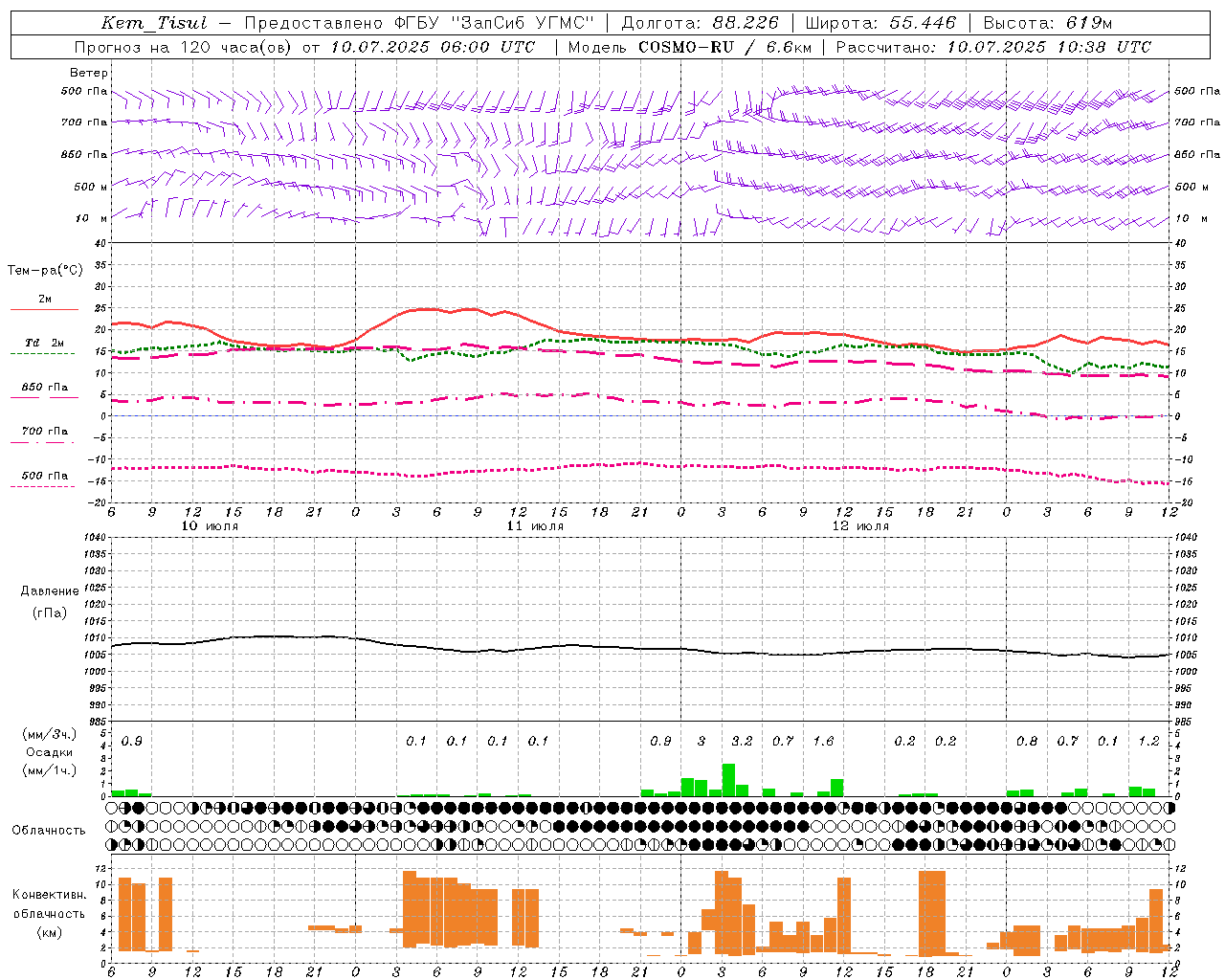Screen dimensions: 1225x980
Task: Click the 1.6 precipitation amount
Action: [823, 742]
